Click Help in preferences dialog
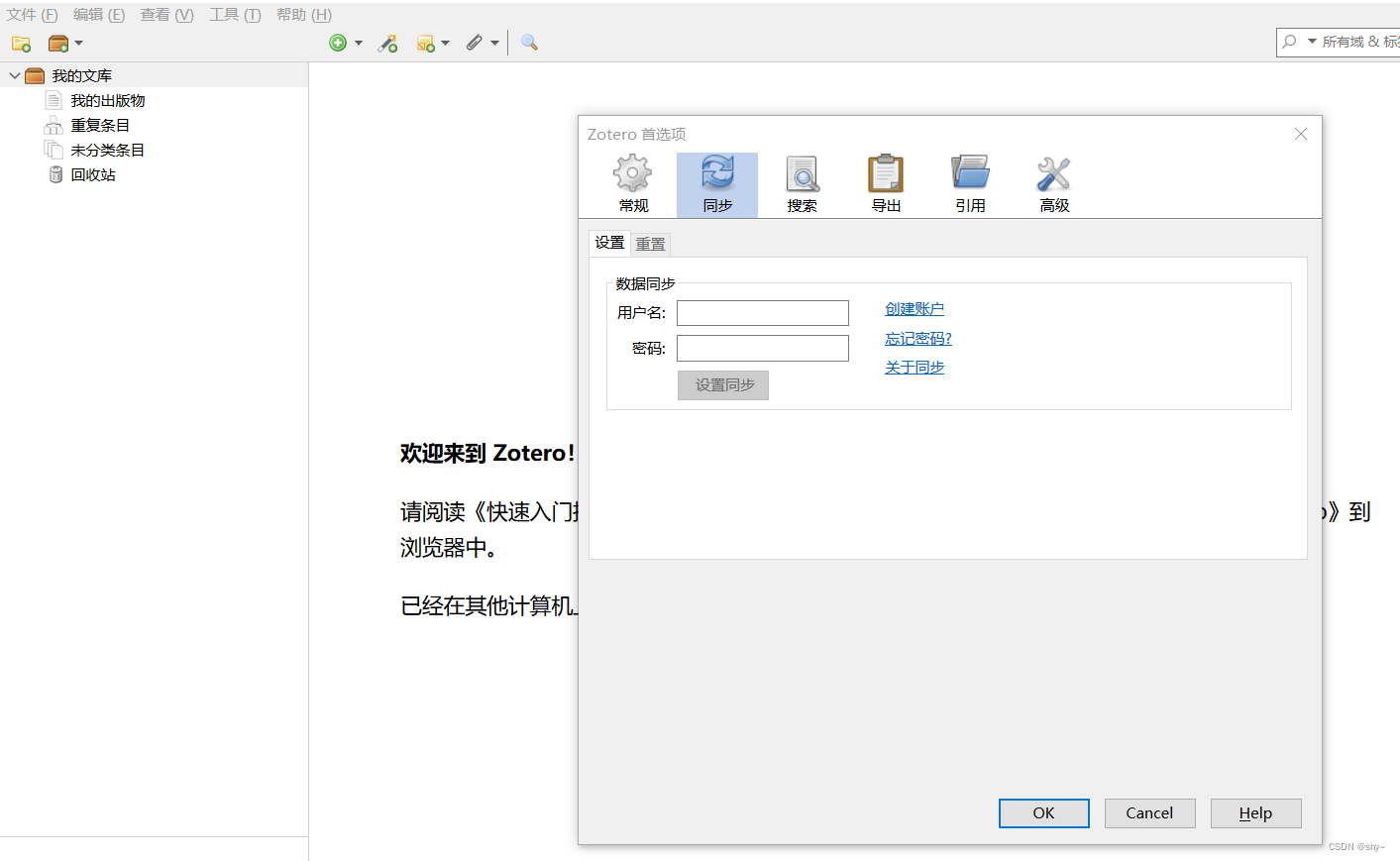1400x861 pixels. (1256, 813)
